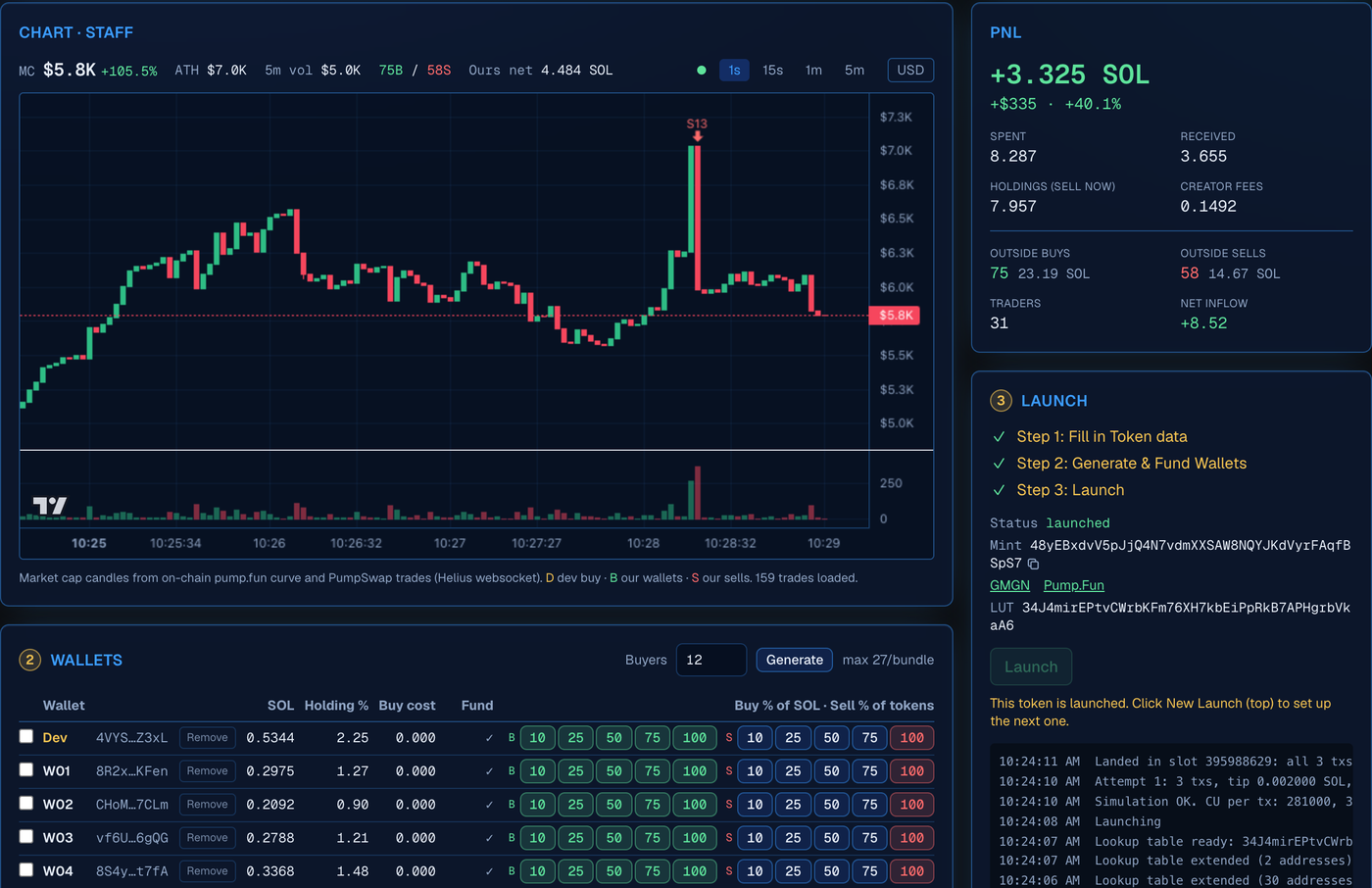This screenshot has height=888, width=1372.
Task: Switch chart to the 5m timeframe
Action: click(x=855, y=71)
